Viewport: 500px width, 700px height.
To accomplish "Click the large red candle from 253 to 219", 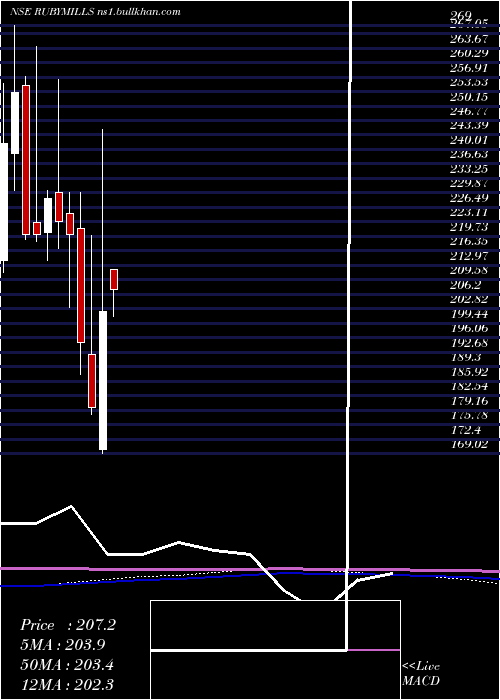I will (x=26, y=160).
